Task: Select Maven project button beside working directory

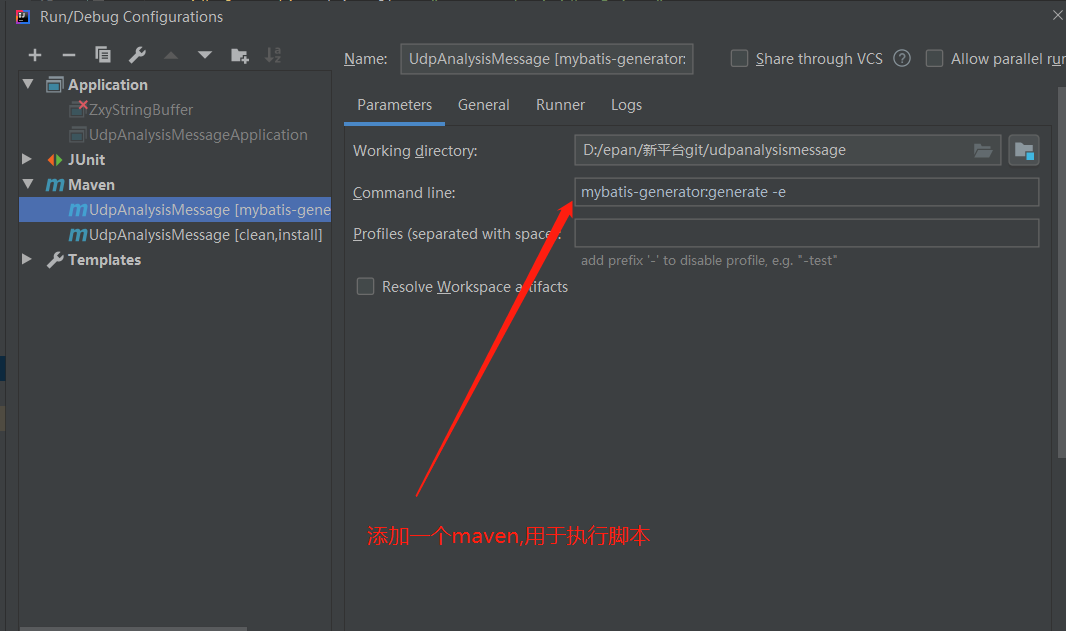Action: pyautogui.click(x=1024, y=150)
